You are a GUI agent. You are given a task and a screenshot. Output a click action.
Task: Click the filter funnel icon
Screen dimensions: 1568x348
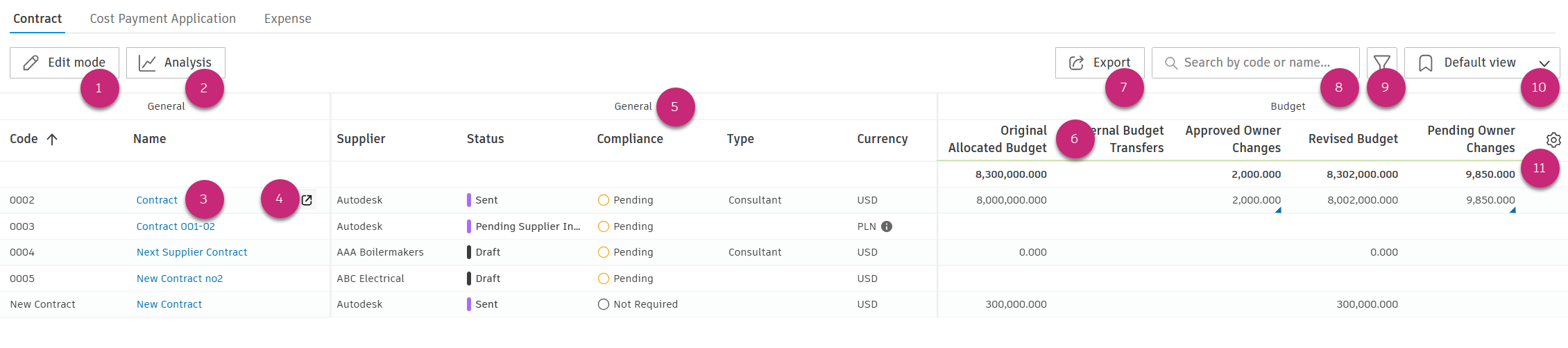tap(1381, 63)
